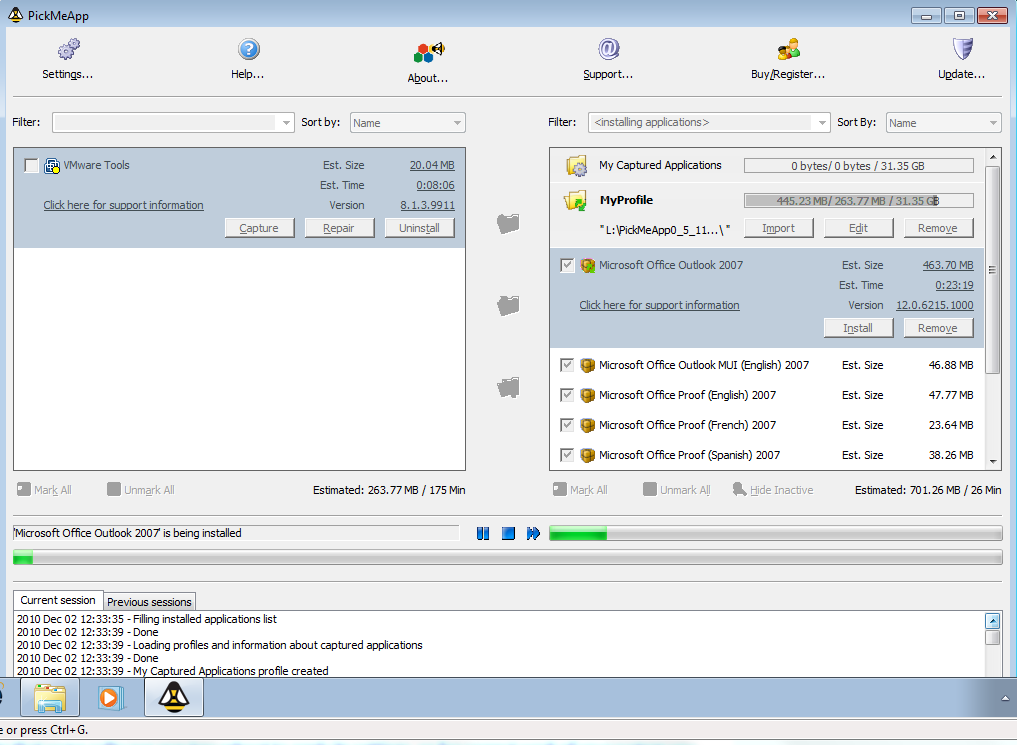Click the Import button for MyProfile
1017x745 pixels.
coord(778,228)
